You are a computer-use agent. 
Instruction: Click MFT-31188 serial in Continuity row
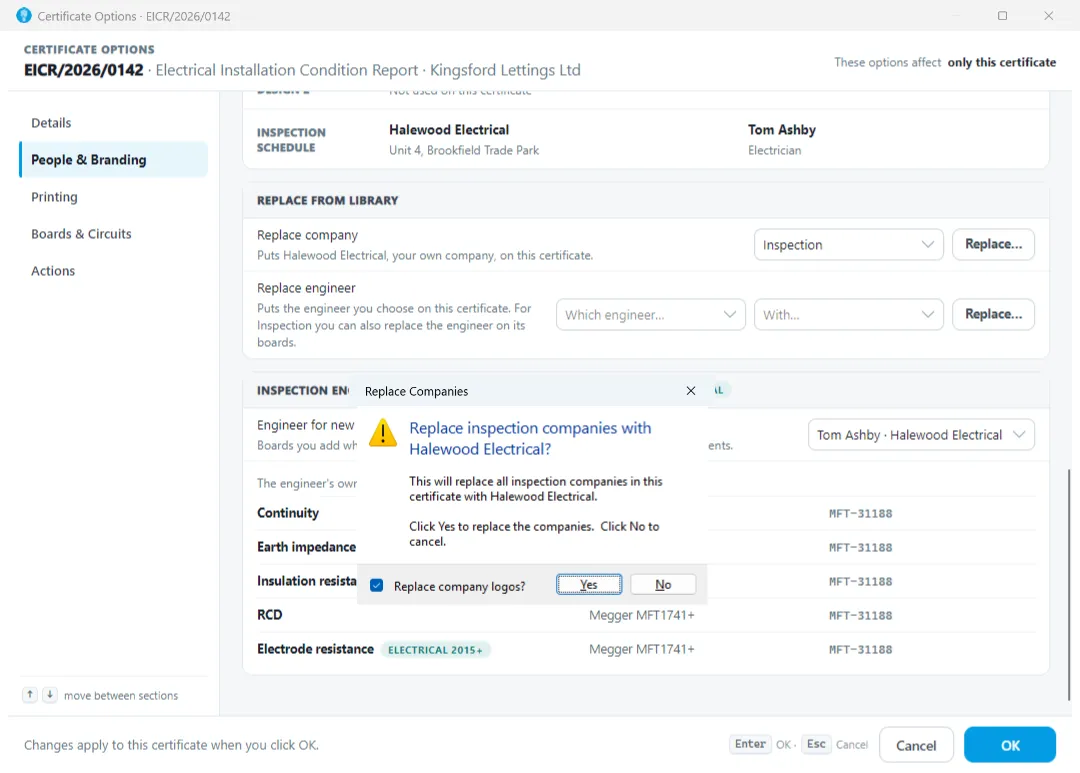860,513
